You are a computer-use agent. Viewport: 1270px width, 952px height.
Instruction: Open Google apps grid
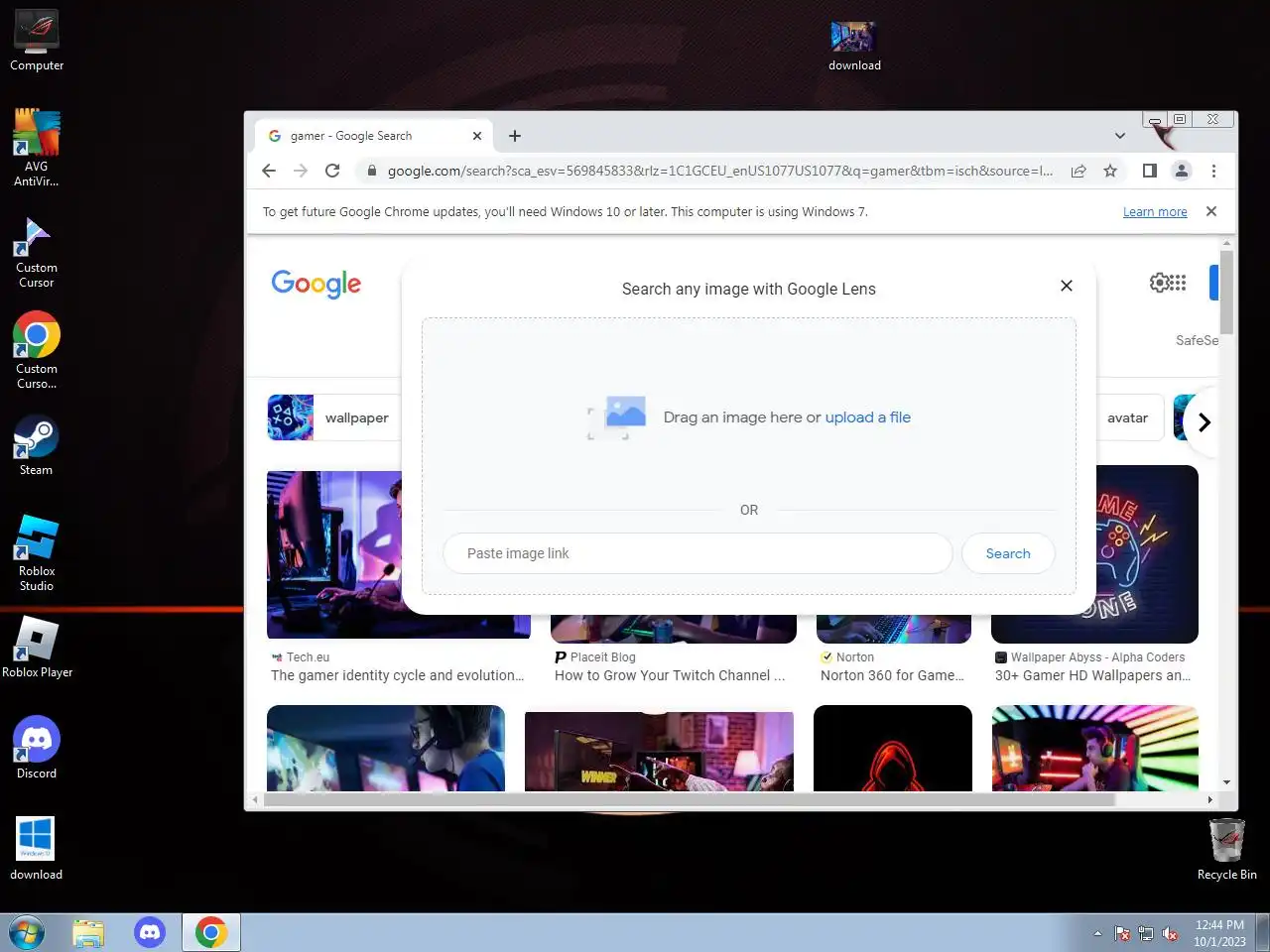tap(1179, 283)
